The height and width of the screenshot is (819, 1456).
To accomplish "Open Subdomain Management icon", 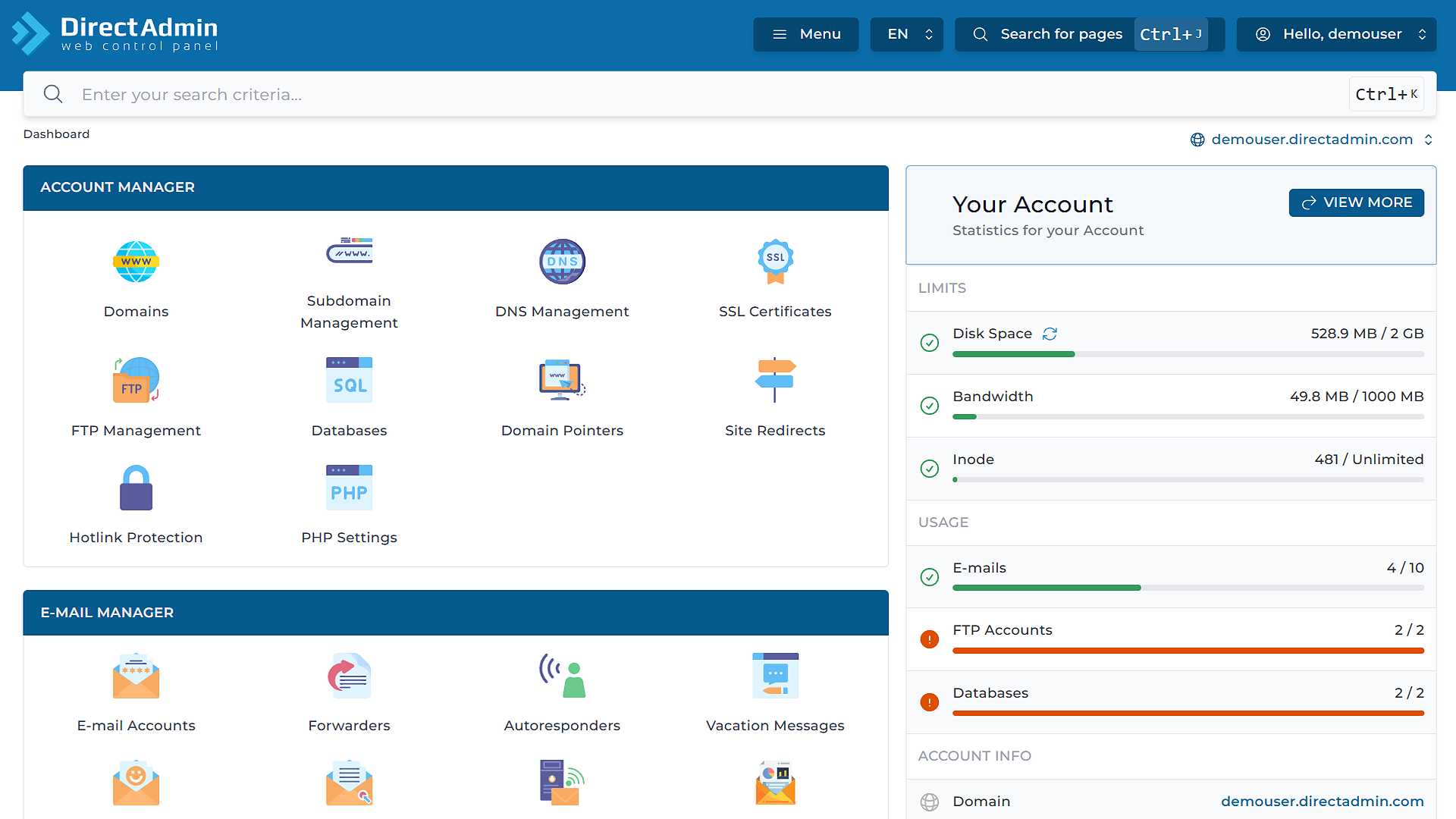I will (x=349, y=251).
